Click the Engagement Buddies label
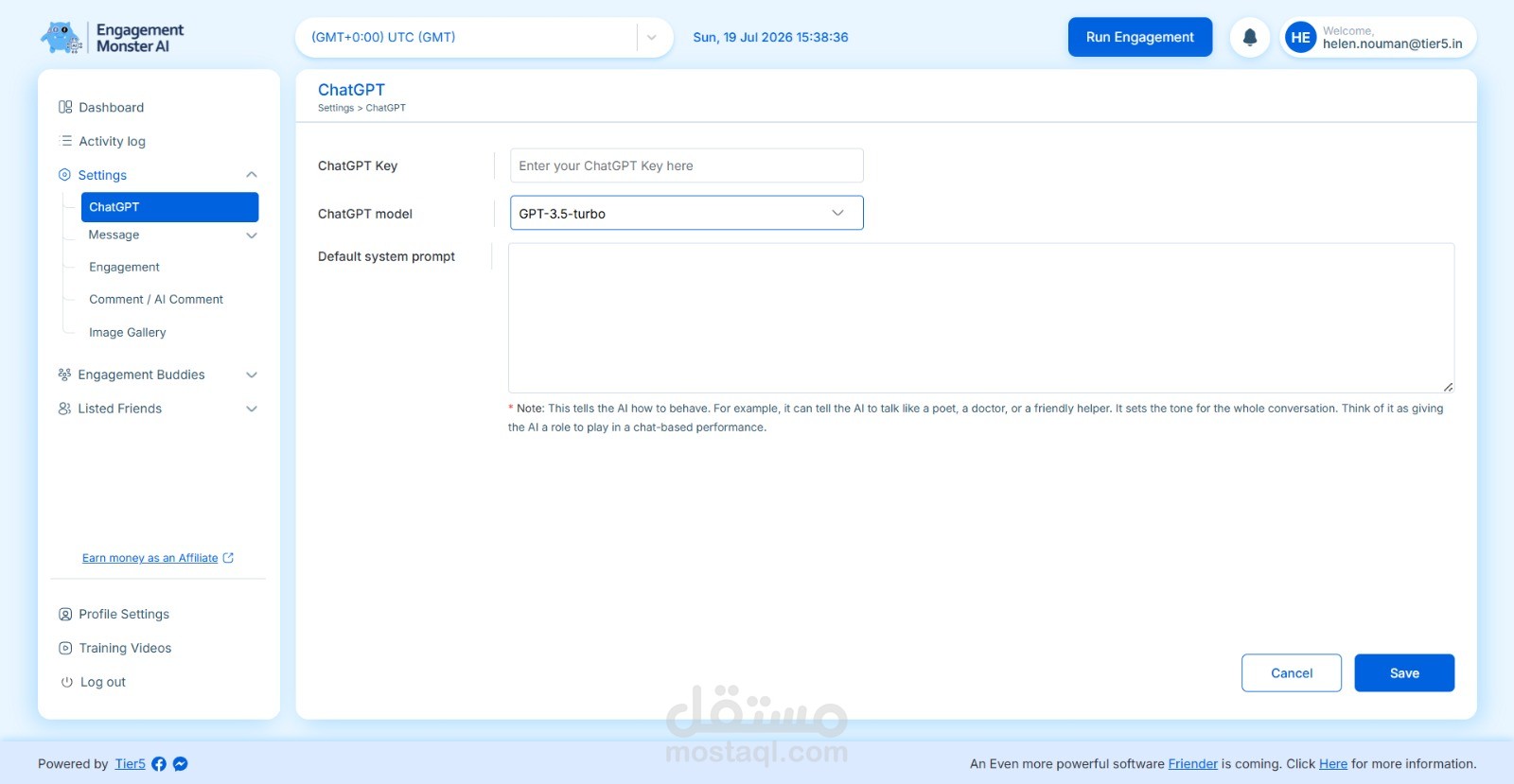Image resolution: width=1514 pixels, height=784 pixels. pos(141,375)
